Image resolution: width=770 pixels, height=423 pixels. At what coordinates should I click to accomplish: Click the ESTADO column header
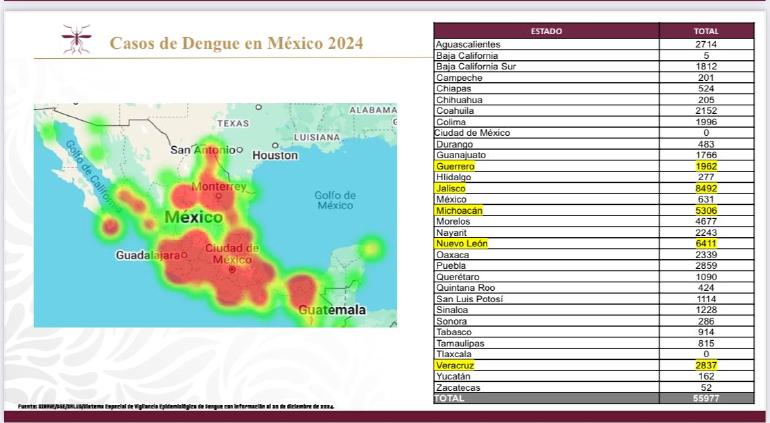(x=546, y=31)
